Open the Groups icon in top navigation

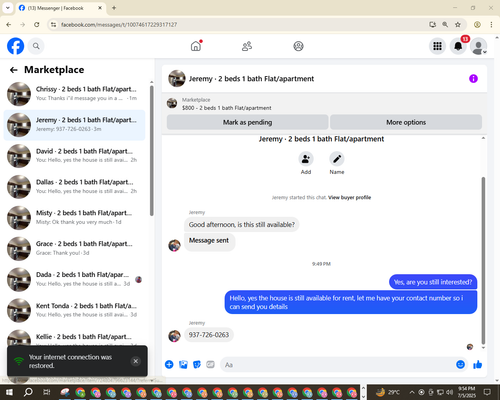tap(298, 46)
